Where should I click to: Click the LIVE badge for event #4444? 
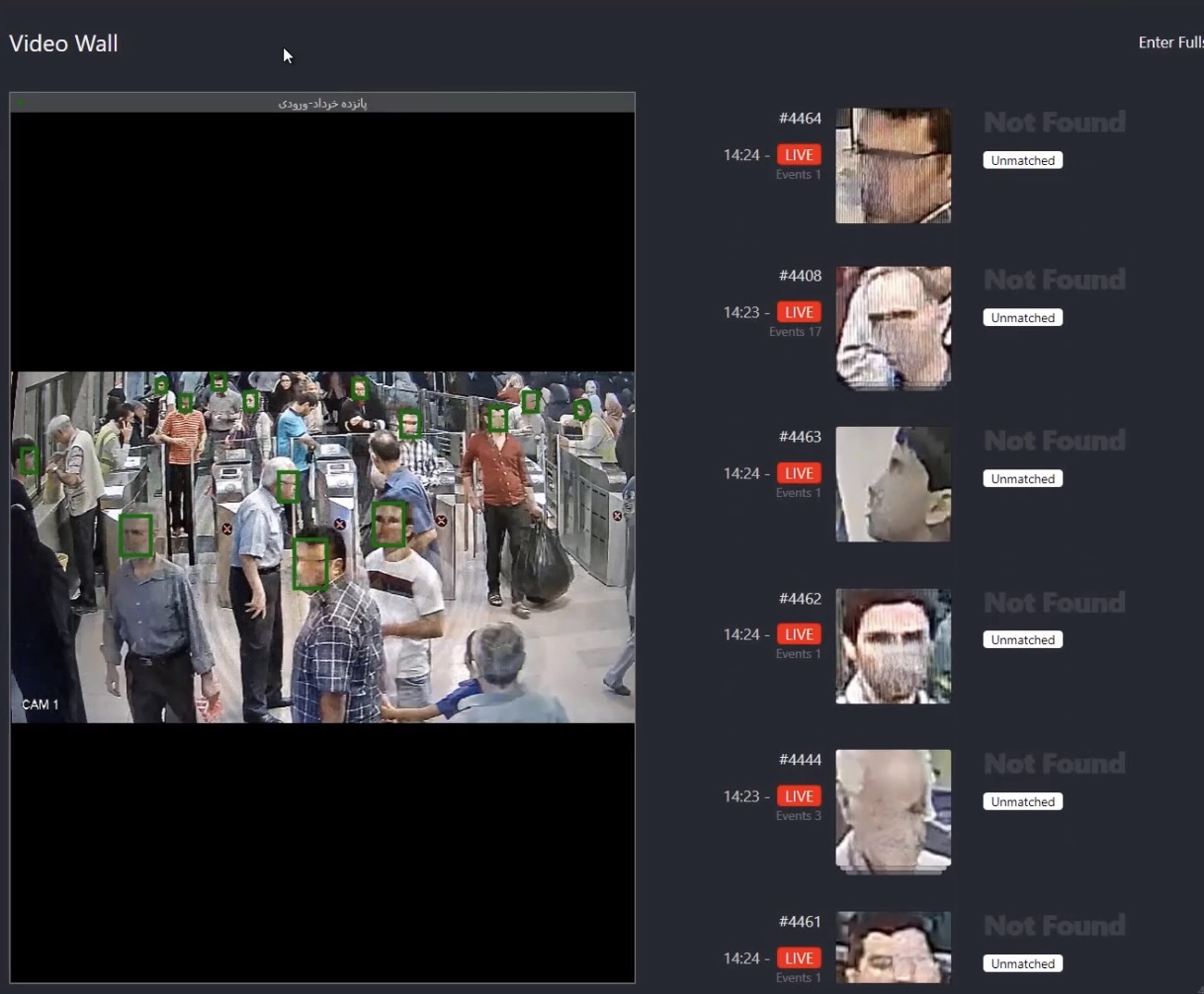[x=799, y=796]
